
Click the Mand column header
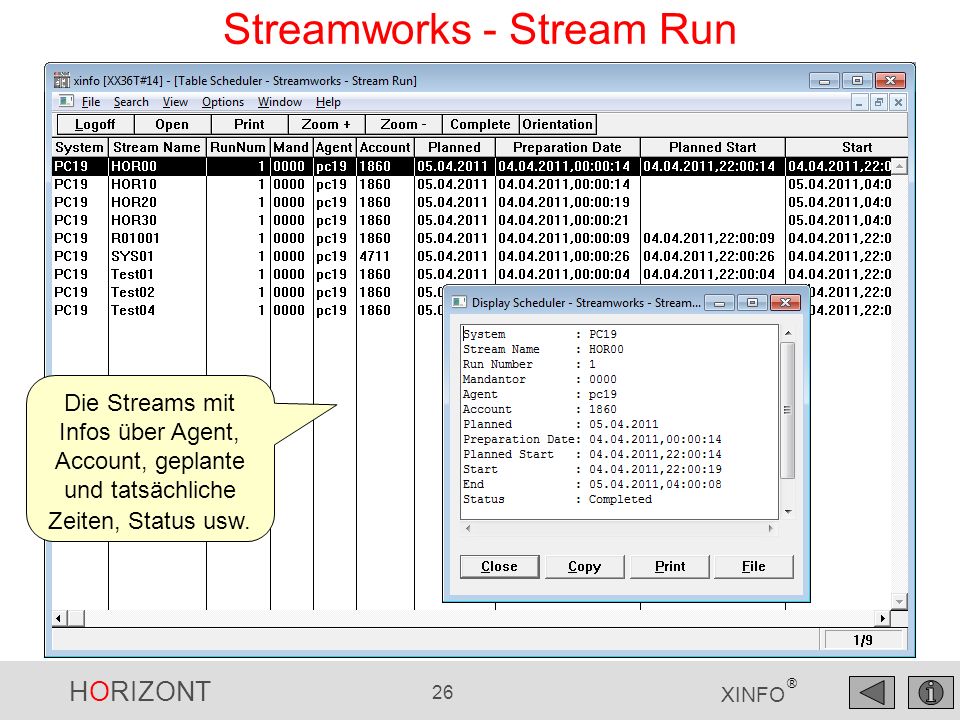[x=291, y=148]
